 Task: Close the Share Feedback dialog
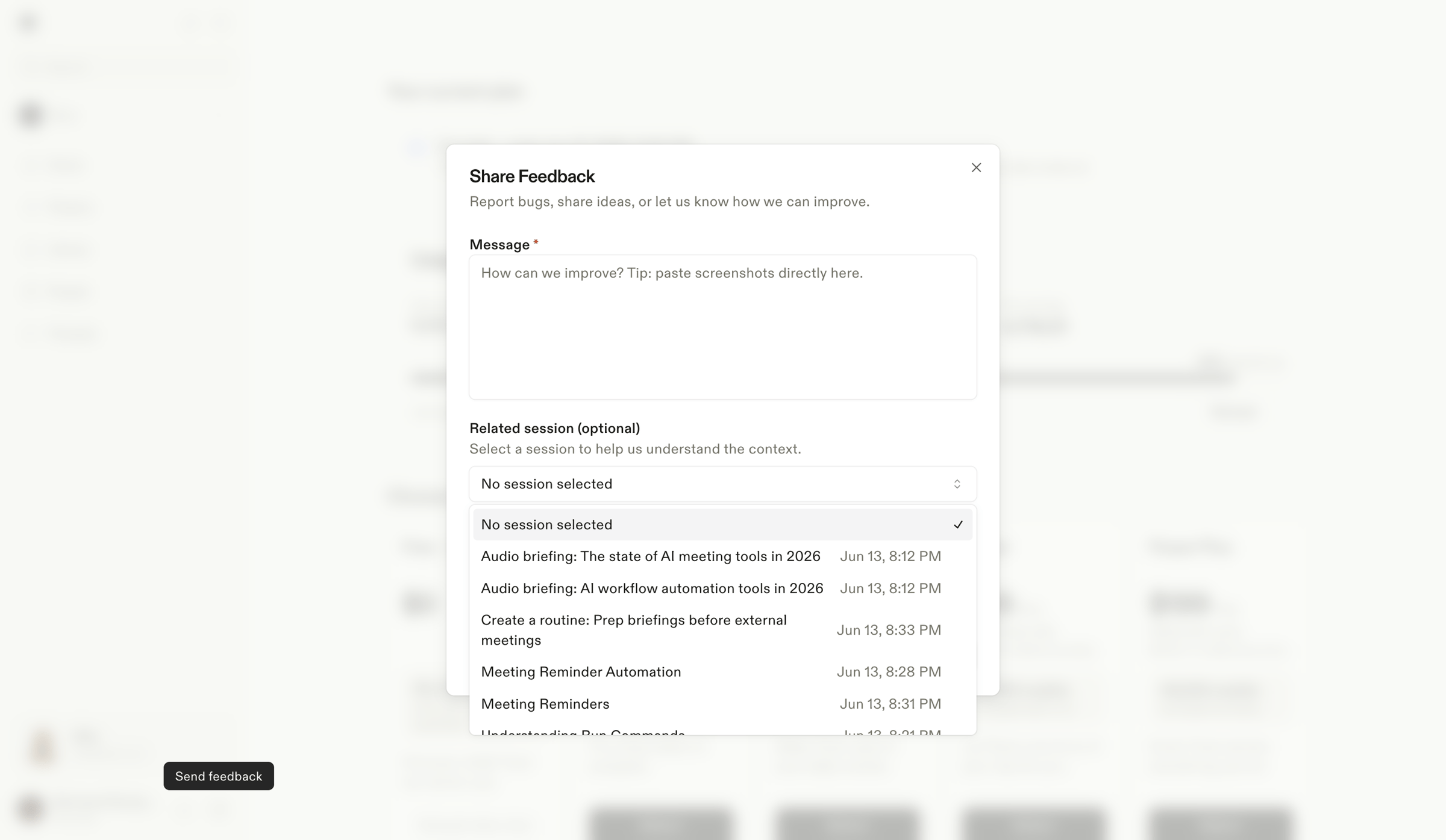pos(976,167)
